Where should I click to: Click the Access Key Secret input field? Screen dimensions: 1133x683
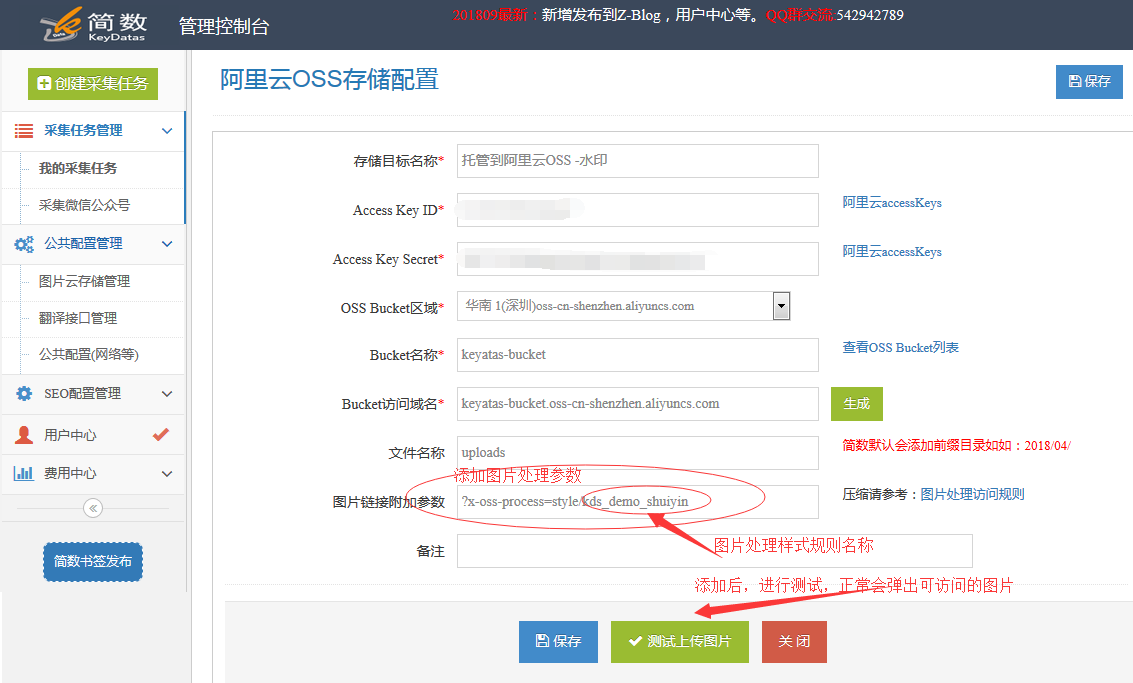tap(638, 259)
